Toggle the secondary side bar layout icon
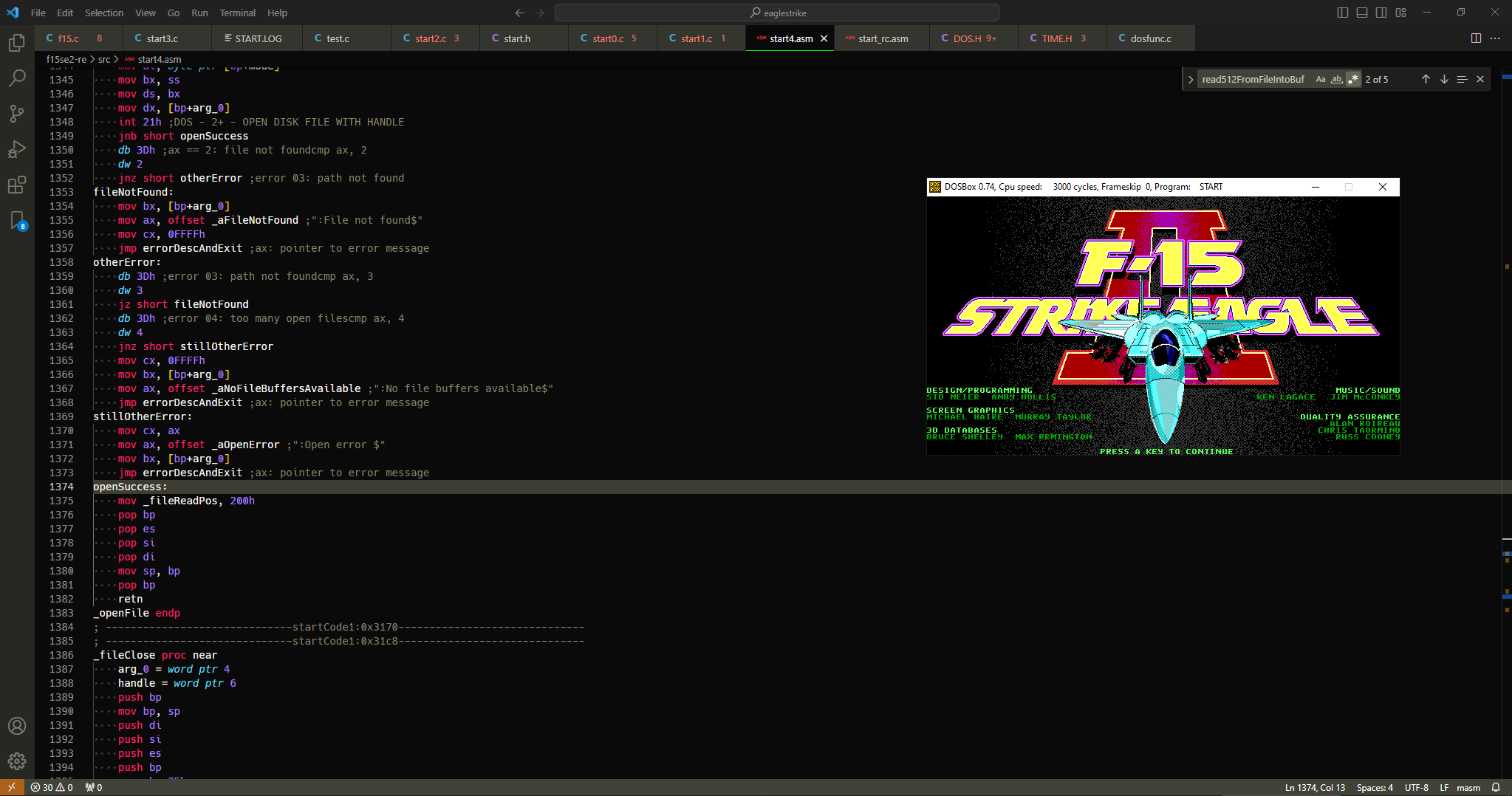 point(1381,13)
